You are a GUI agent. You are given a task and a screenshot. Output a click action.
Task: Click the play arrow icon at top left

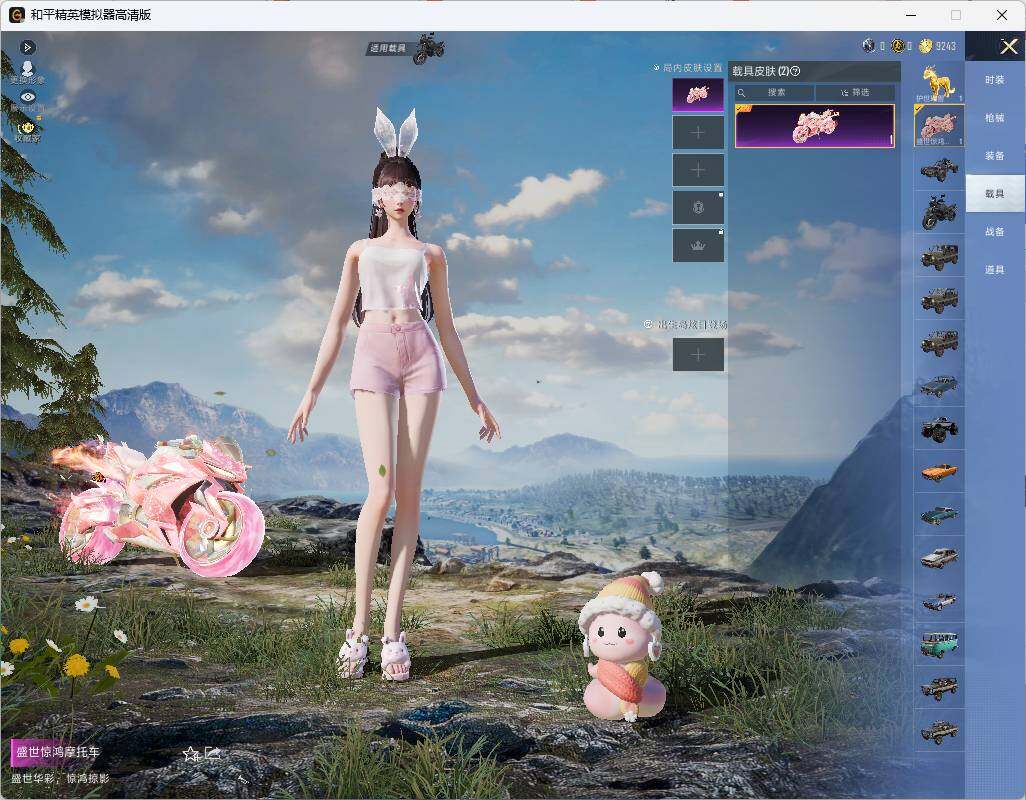(27, 47)
